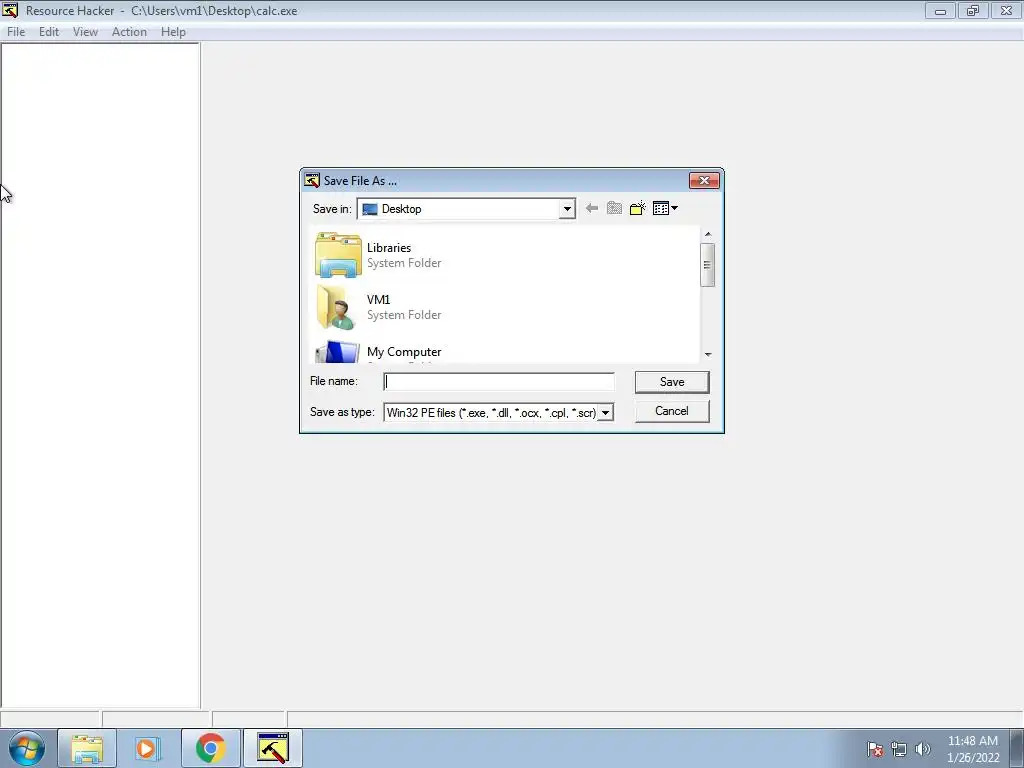The image size is (1024, 768).
Task: Select the Libraries folder icon
Action: [x=338, y=255]
